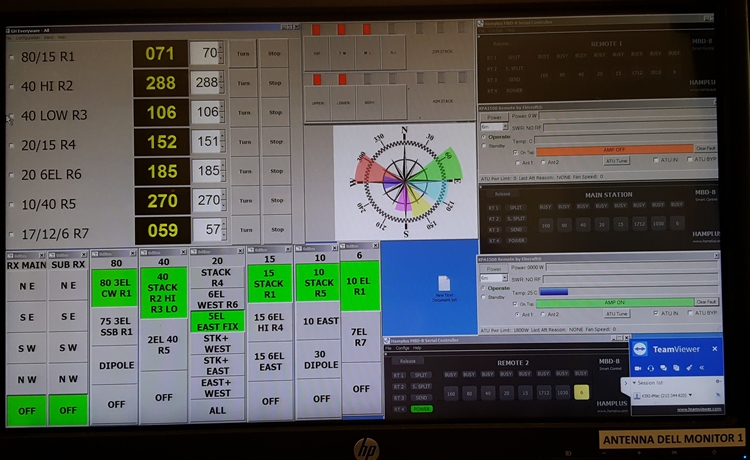Click S. SPLIT in REMOTE 2 panel
Screen dimensions: 750x460
point(421,386)
